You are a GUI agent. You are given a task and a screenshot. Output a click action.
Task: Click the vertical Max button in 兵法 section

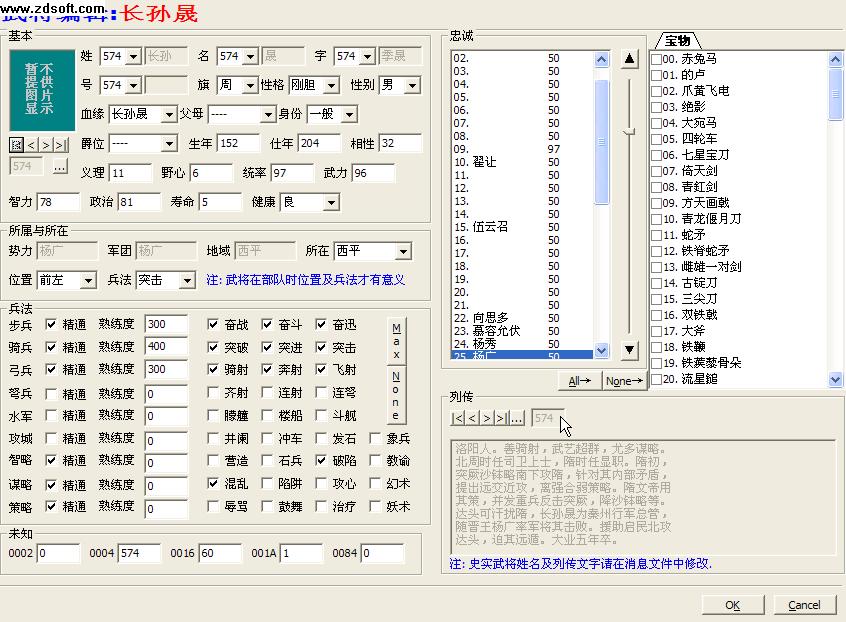coord(396,342)
